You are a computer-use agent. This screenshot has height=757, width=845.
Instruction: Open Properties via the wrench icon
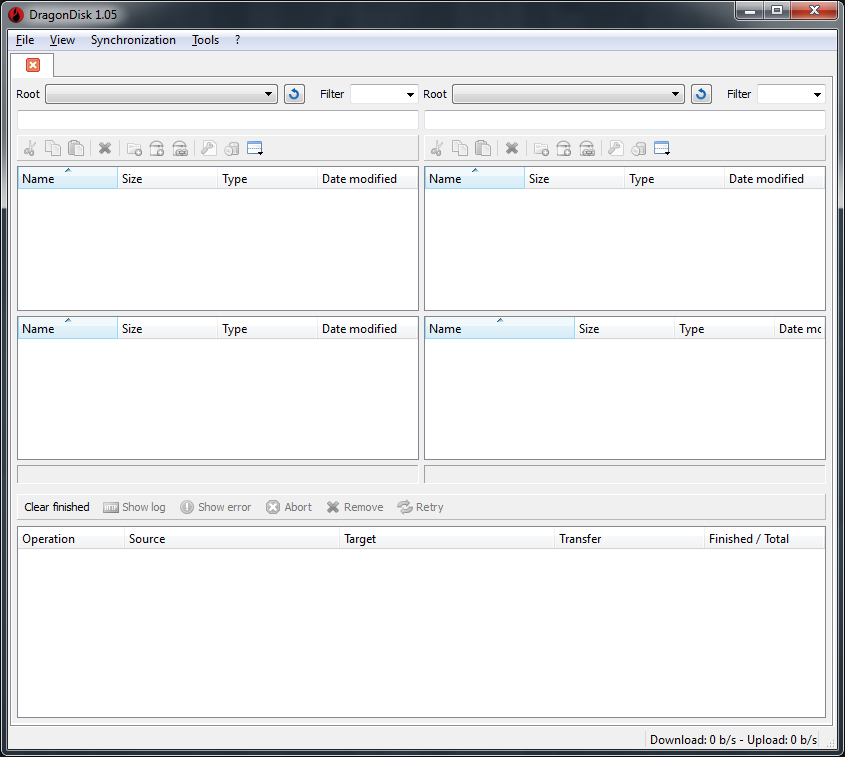click(208, 148)
